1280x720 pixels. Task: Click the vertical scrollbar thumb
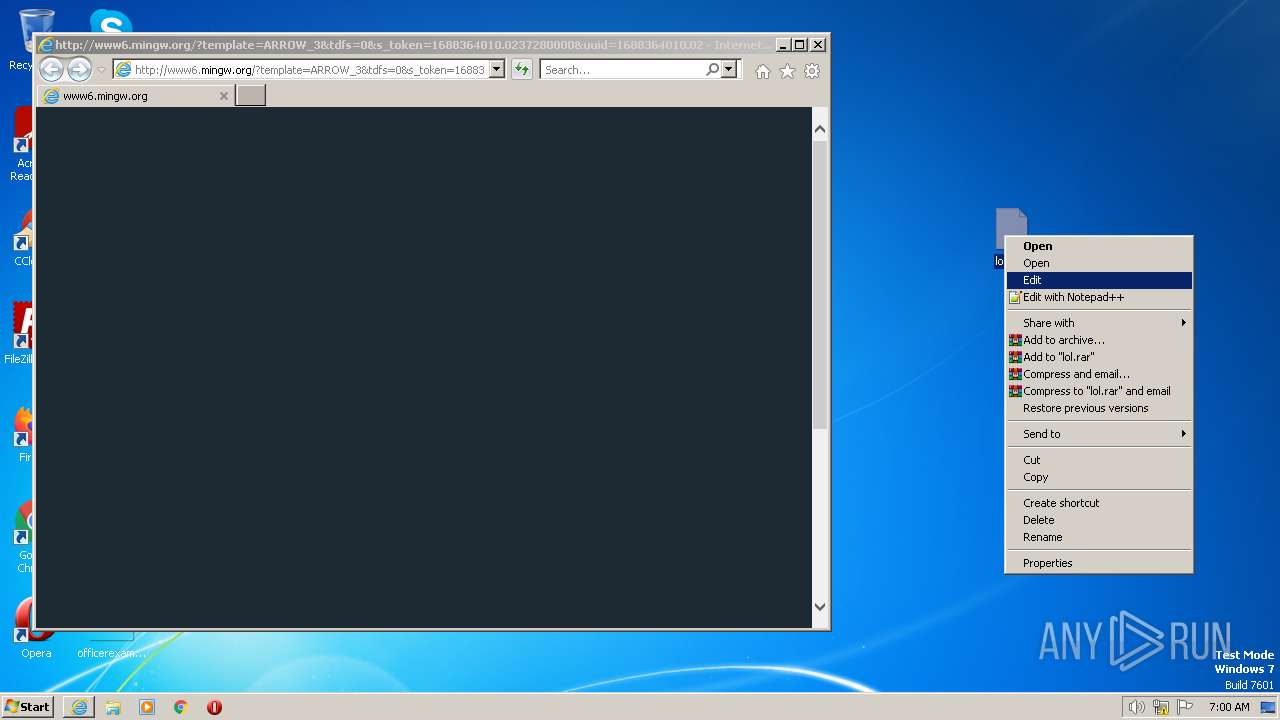coord(820,285)
